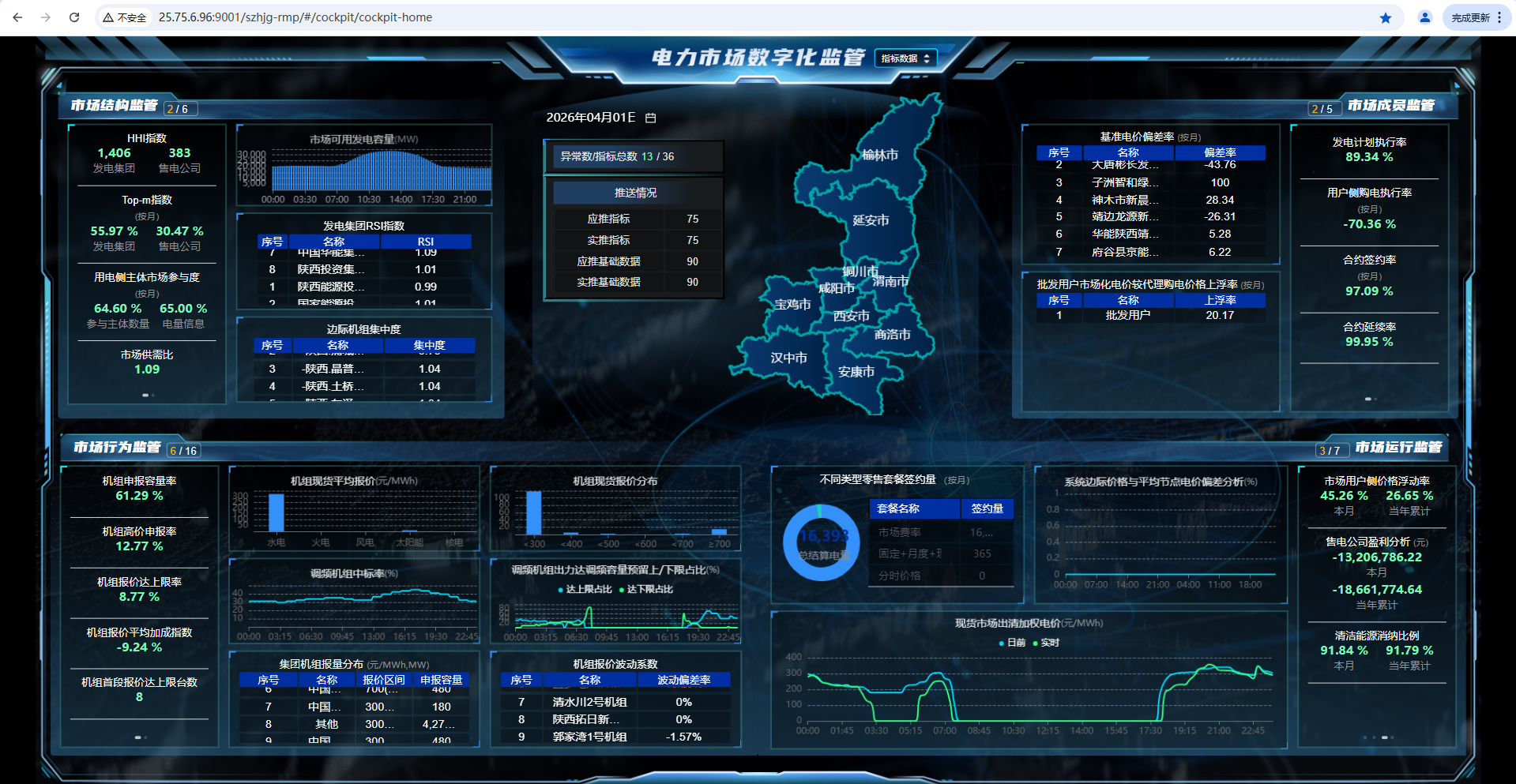
Task: Open the browser three-dot menu
Action: [1499, 17]
